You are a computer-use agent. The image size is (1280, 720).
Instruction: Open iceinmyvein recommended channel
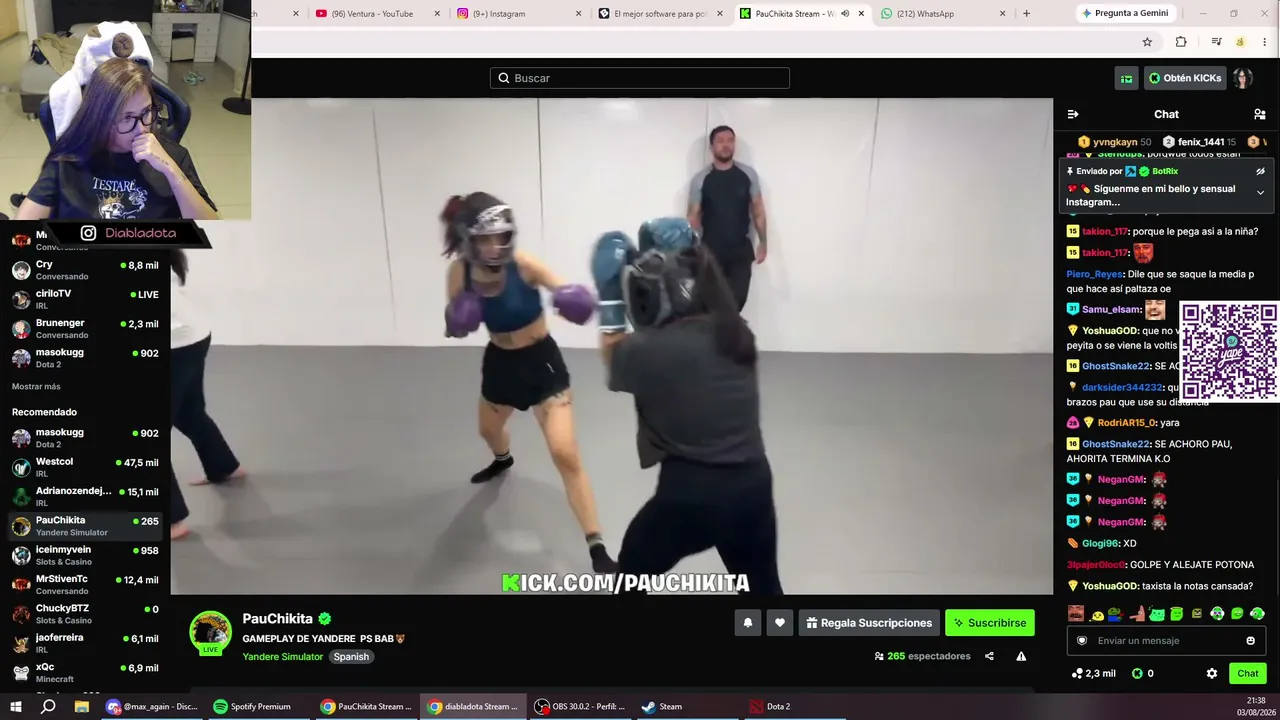(85, 555)
